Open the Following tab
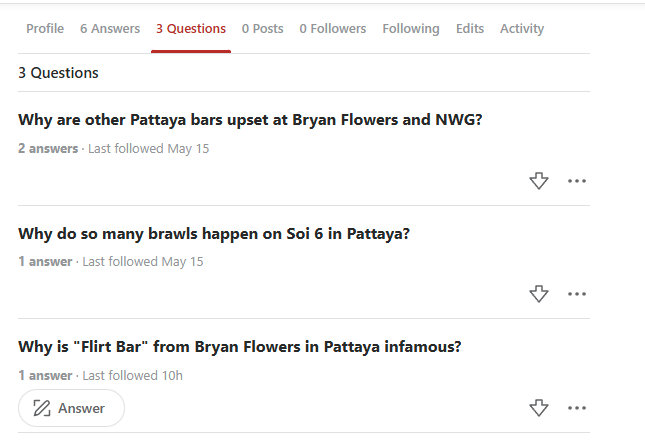Viewport: 645px width, 443px height. 411,28
